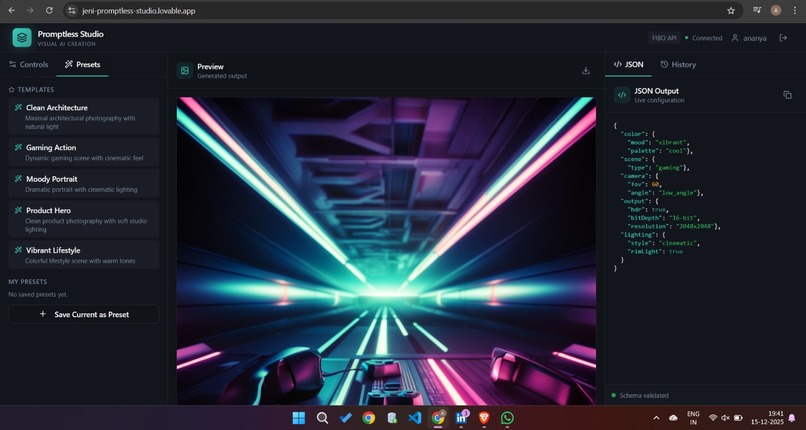Viewport: 806px width, 430px height.
Task: Open the Chrome profile avatar
Action: point(776,10)
